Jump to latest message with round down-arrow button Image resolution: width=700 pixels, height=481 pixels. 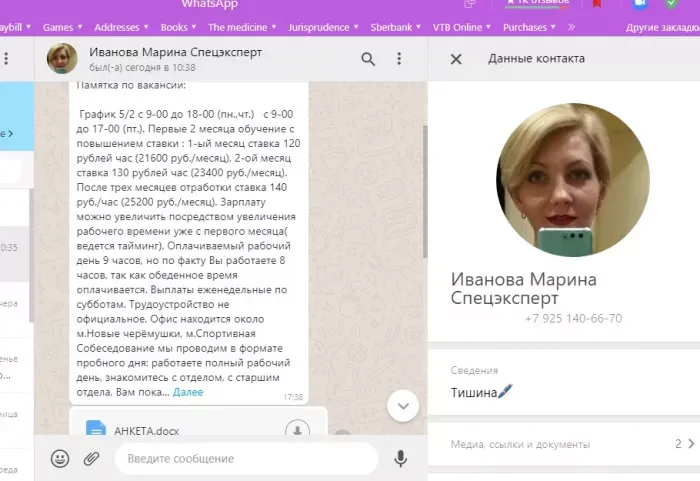point(403,406)
